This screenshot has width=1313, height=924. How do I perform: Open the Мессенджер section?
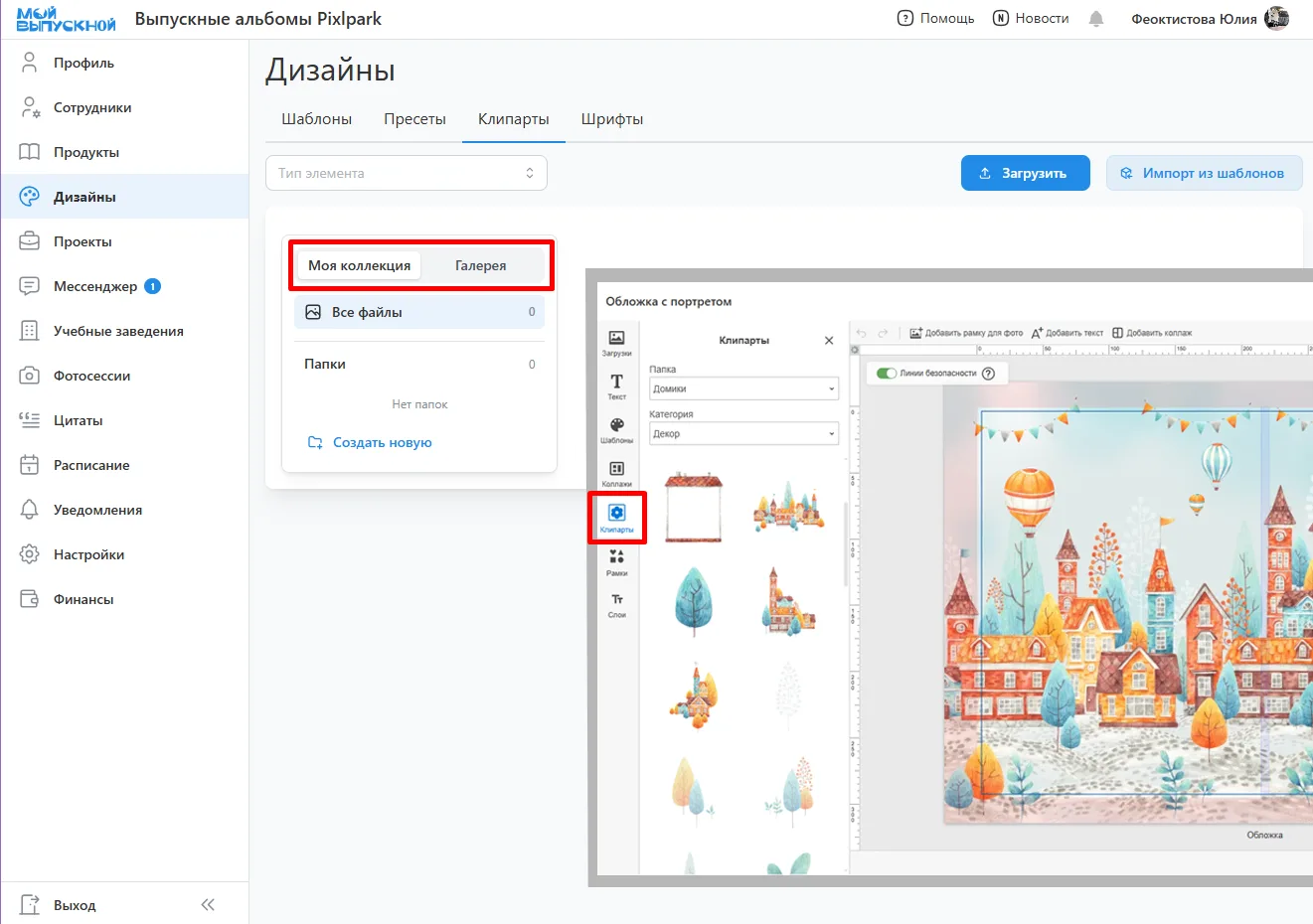tap(124, 286)
